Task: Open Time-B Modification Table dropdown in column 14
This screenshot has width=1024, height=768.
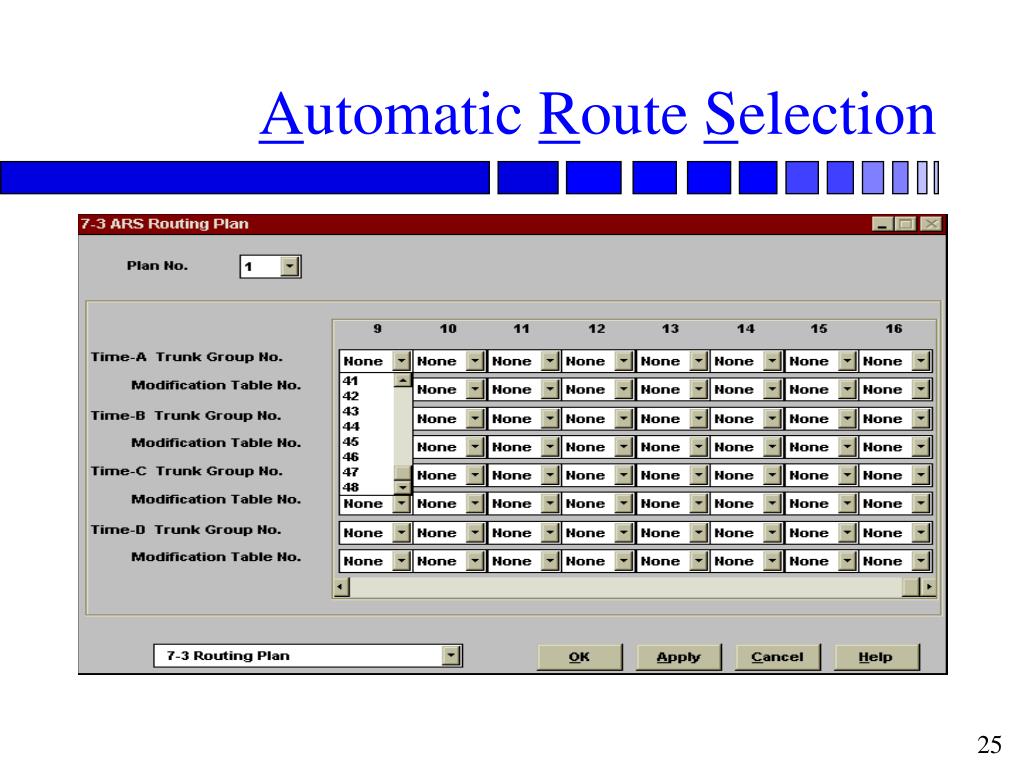Action: pyautogui.click(x=772, y=447)
